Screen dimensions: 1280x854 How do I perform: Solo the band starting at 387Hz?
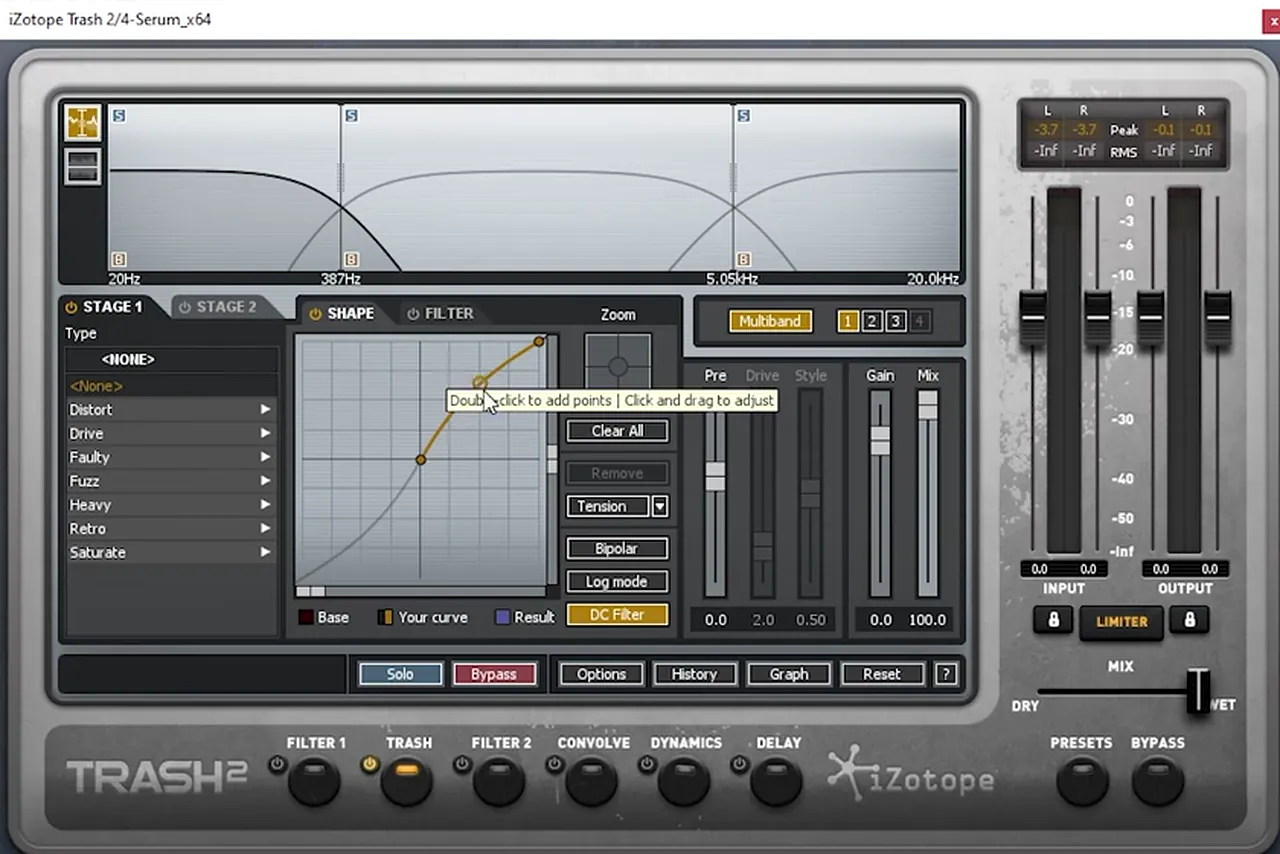[351, 116]
